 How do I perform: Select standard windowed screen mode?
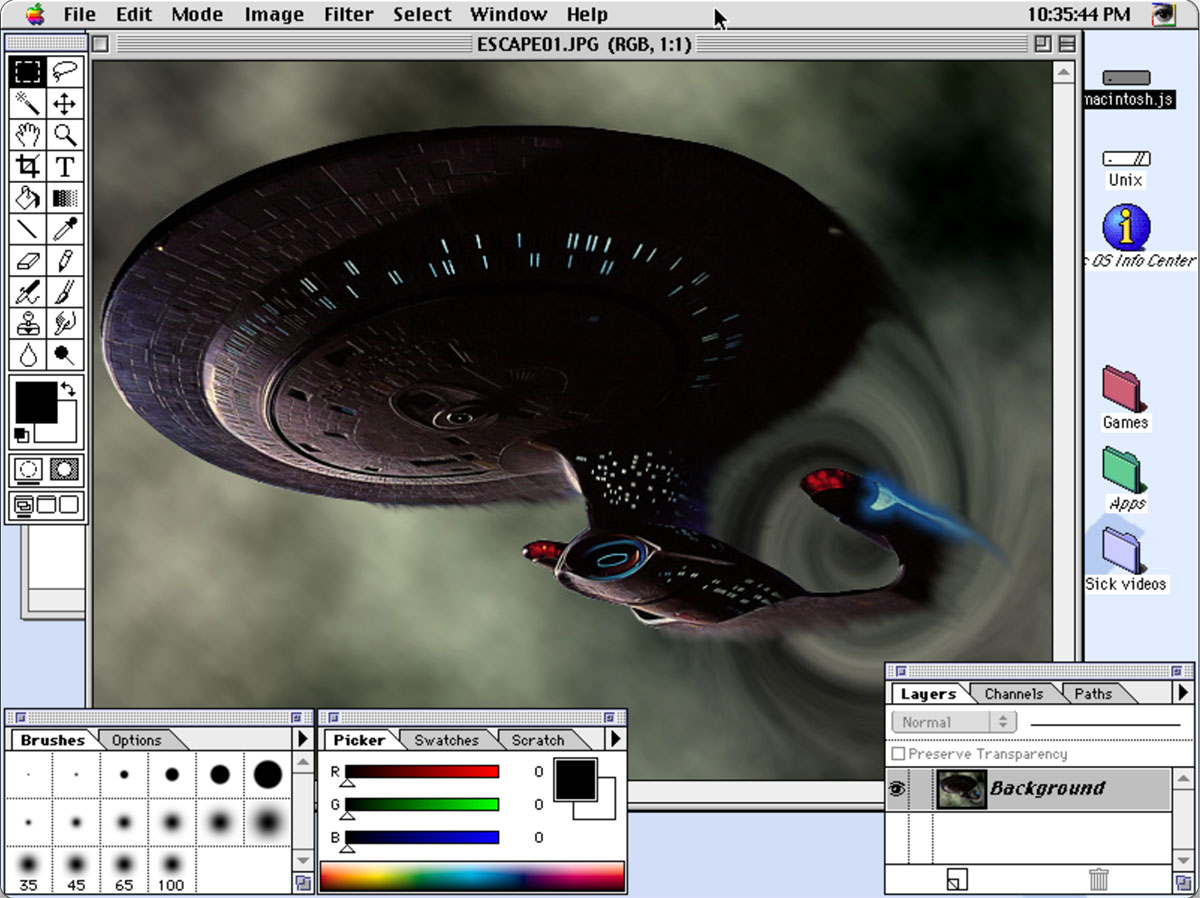pyautogui.click(x=24, y=505)
